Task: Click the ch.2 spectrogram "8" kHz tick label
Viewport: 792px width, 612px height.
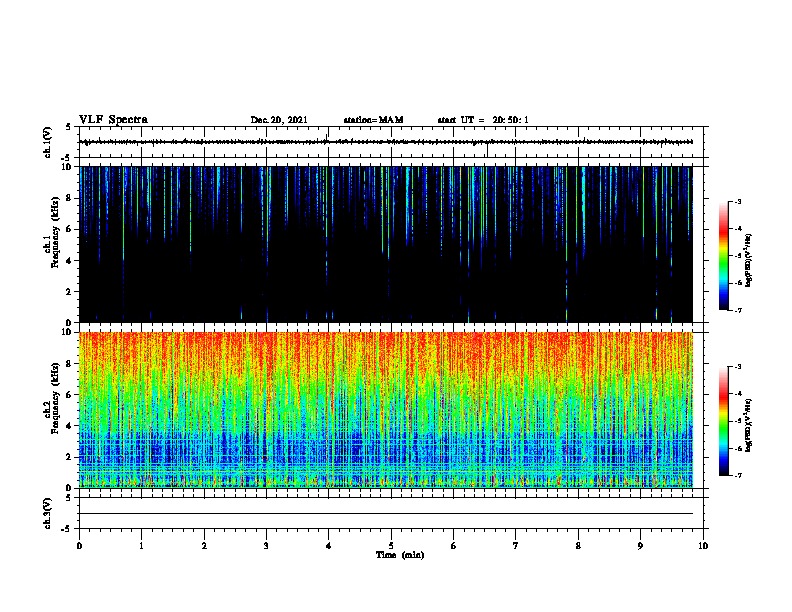Action: pyautogui.click(x=69, y=364)
